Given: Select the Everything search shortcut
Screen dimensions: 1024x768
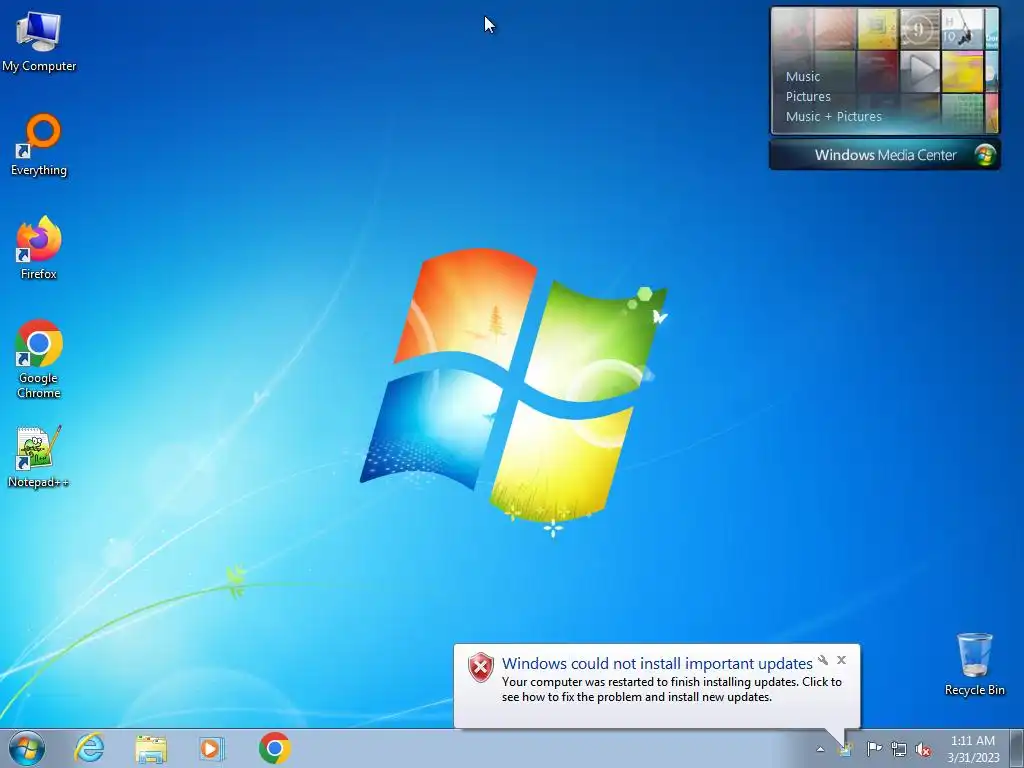Looking at the screenshot, I should (39, 145).
